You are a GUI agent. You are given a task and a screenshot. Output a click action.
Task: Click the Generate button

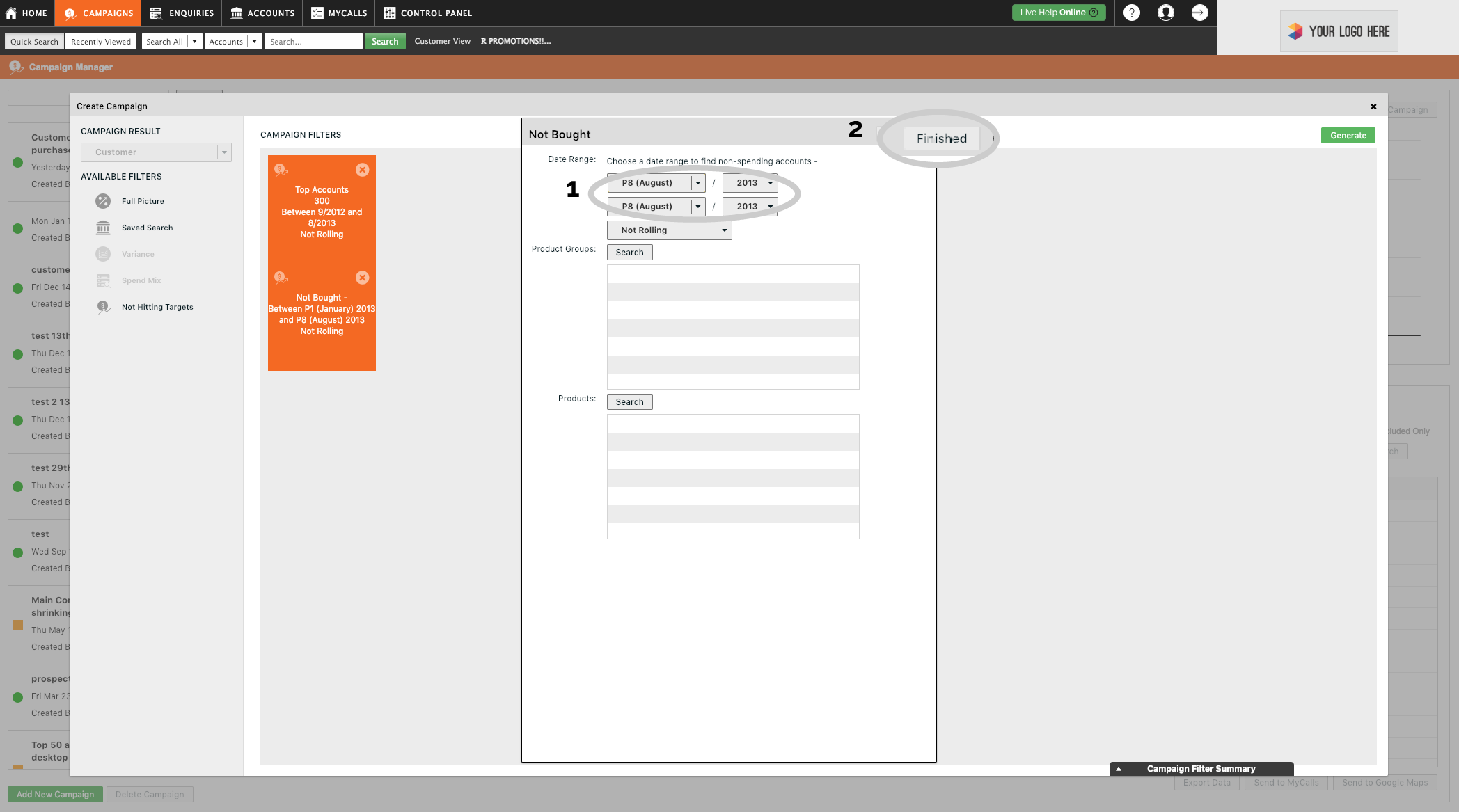coord(1348,135)
